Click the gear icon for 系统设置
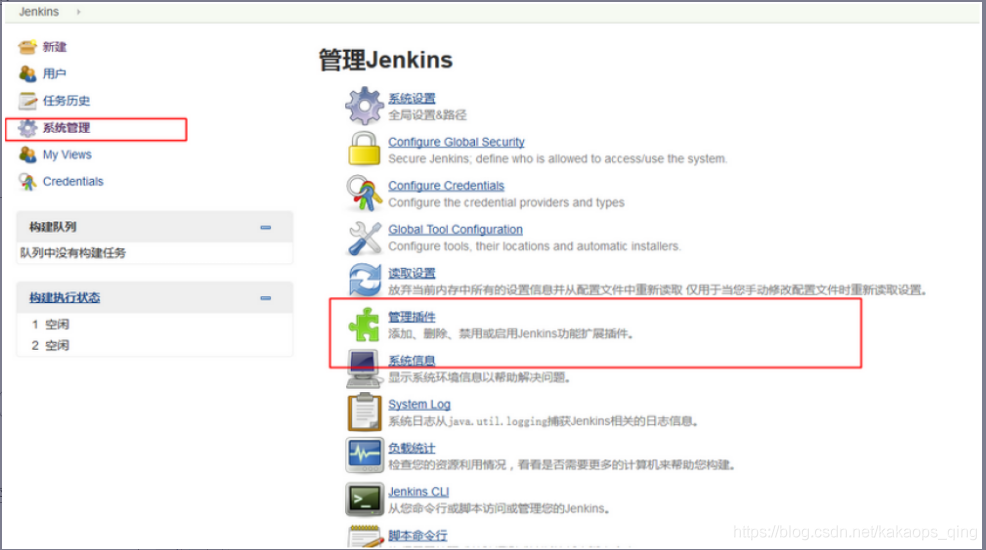Screen dimensions: 986x550 pyautogui.click(x=365, y=105)
